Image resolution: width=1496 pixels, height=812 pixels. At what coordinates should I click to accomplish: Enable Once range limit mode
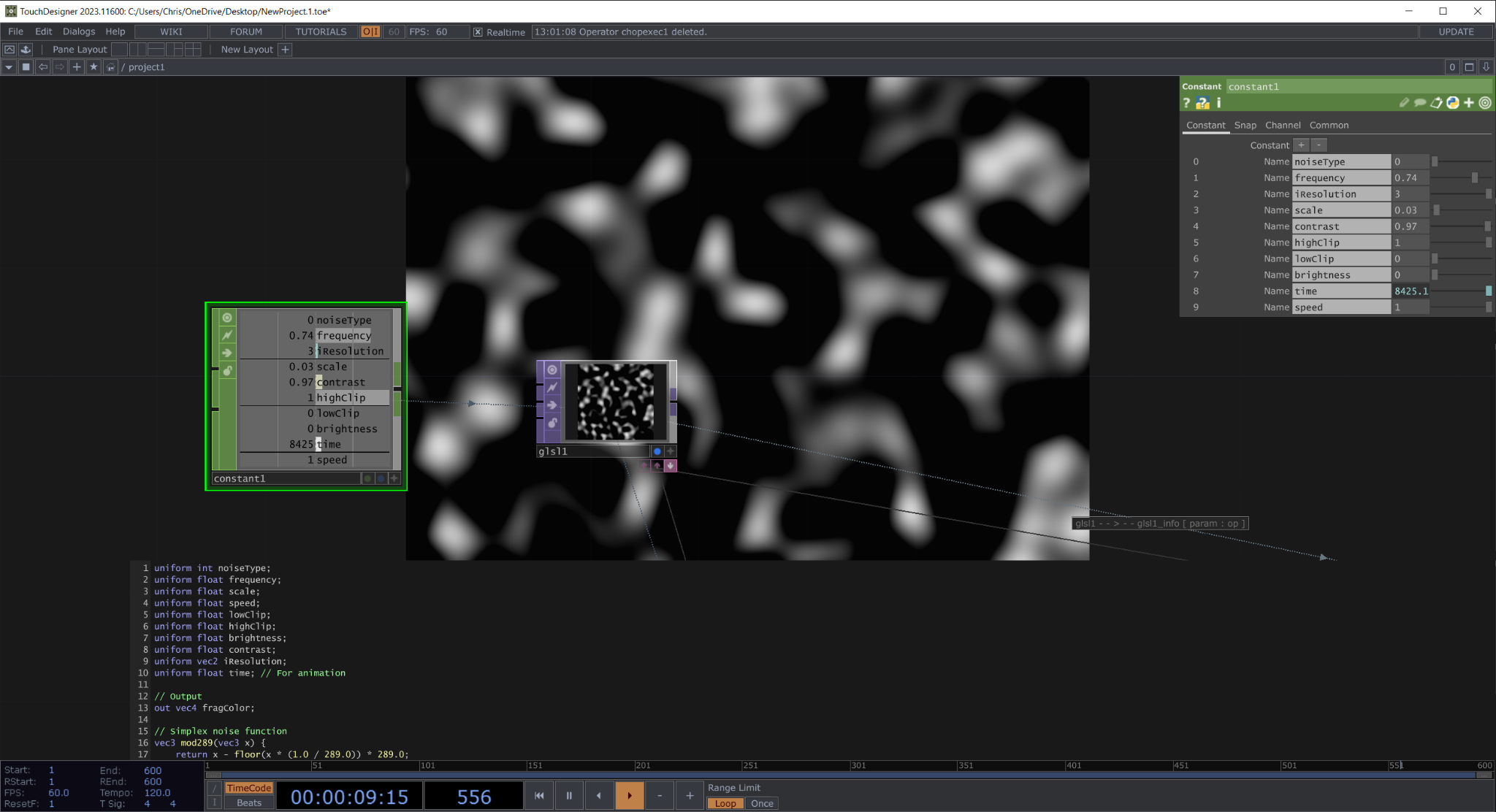click(x=762, y=803)
